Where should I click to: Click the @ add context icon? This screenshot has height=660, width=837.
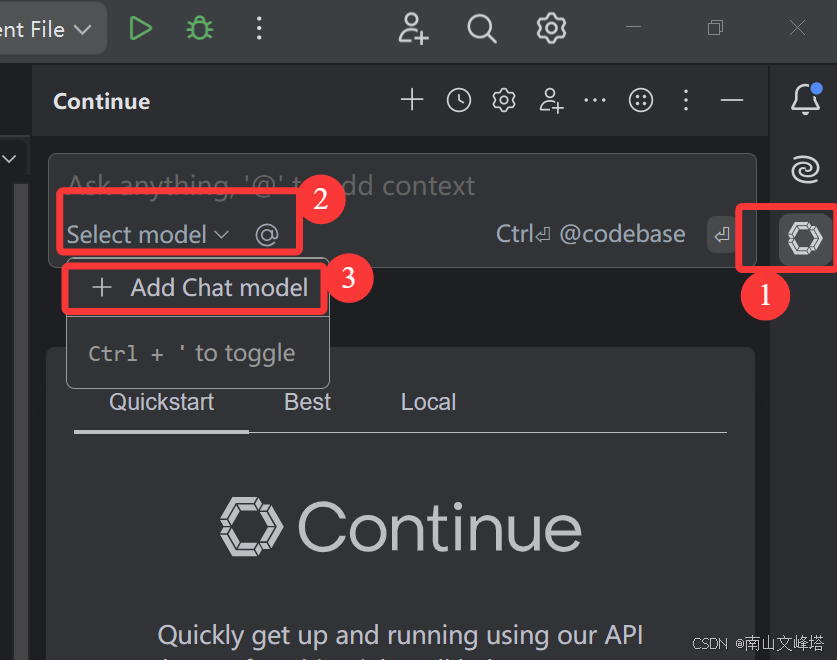267,234
